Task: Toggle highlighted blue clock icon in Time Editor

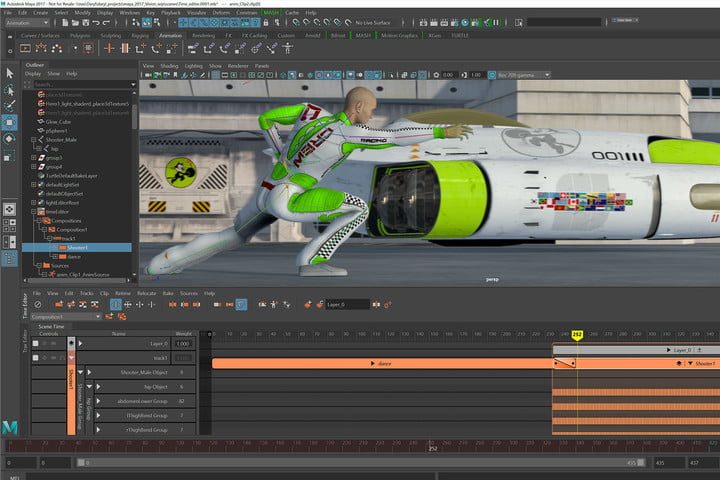Action: 241,305
